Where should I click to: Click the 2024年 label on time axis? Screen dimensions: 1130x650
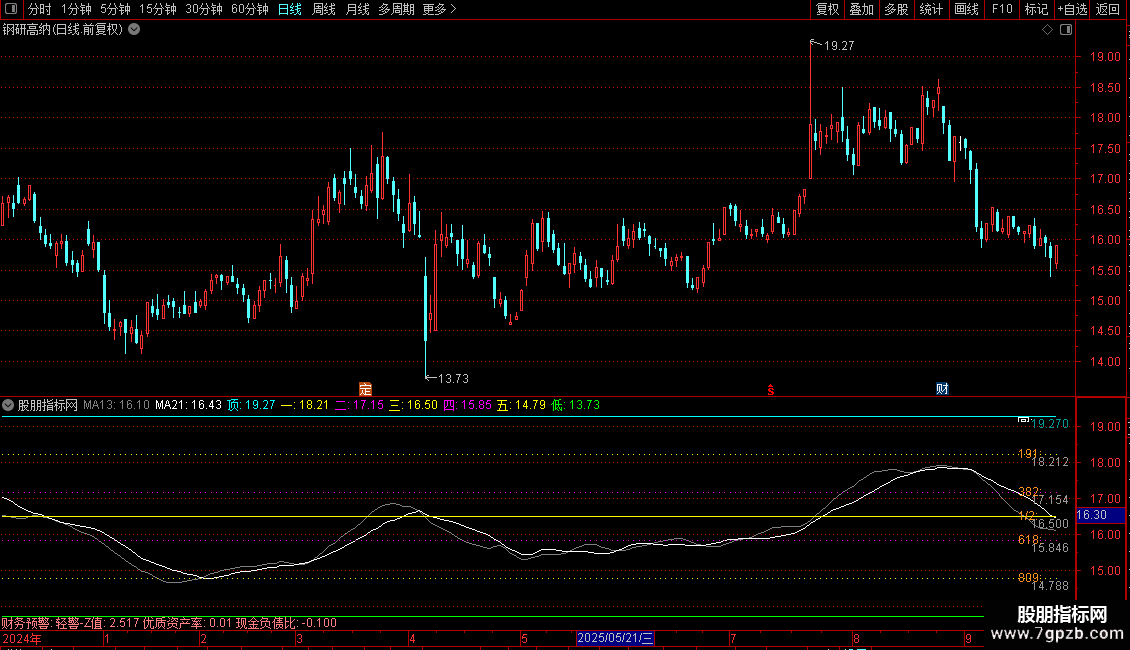point(22,638)
